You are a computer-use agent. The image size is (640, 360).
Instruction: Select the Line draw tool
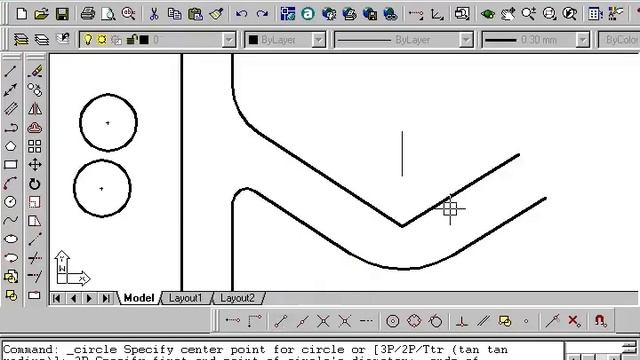pos(11,71)
